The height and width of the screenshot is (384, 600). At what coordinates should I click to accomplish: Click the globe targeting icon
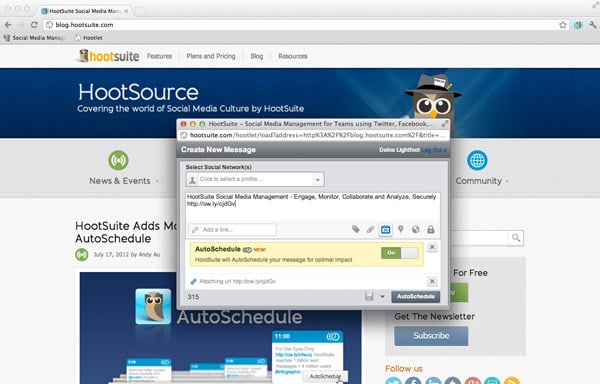click(x=416, y=229)
